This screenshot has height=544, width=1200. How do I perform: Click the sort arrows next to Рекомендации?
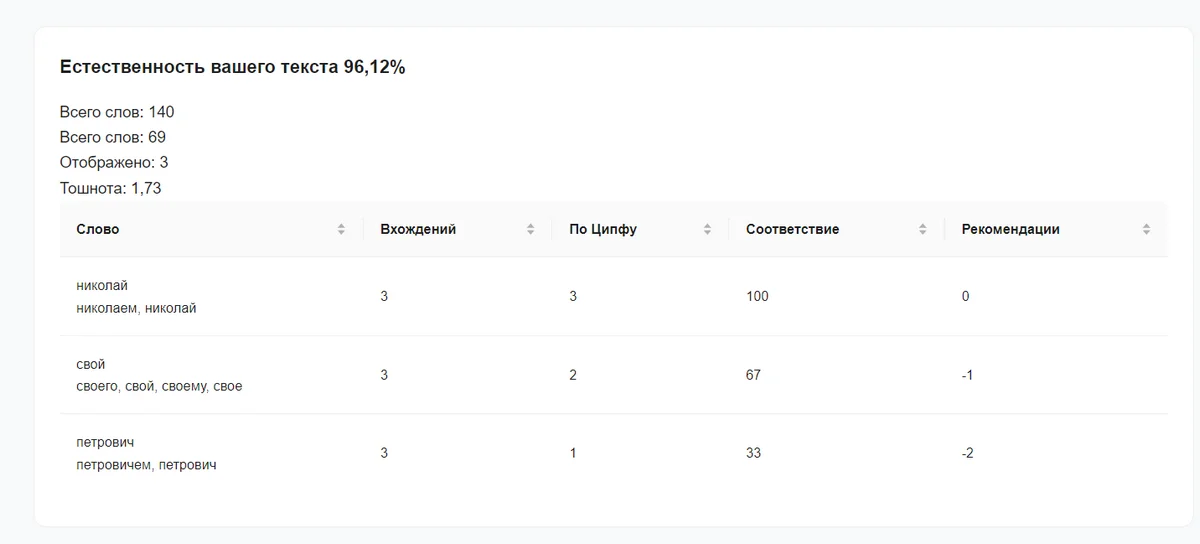click(x=1146, y=229)
